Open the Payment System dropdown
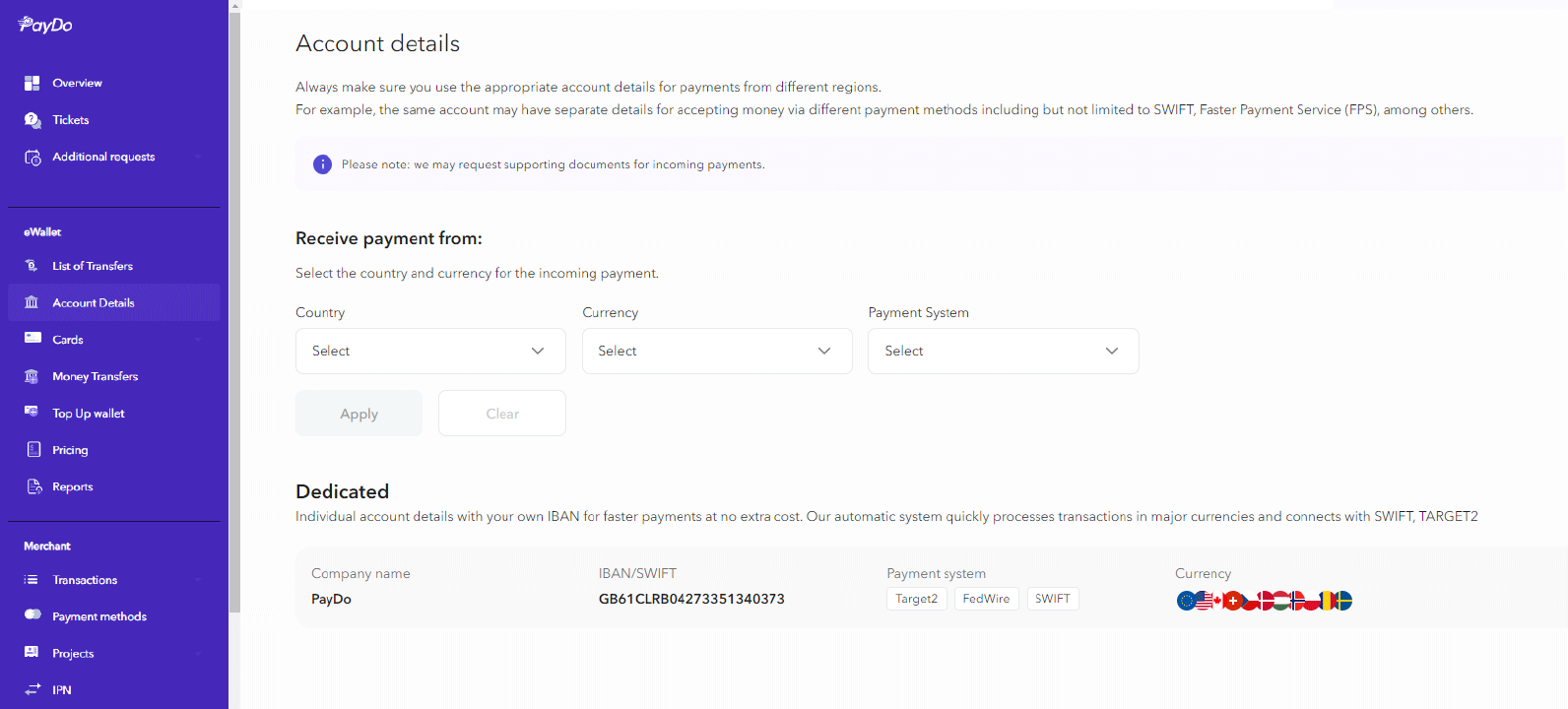1568x709 pixels. click(1003, 351)
